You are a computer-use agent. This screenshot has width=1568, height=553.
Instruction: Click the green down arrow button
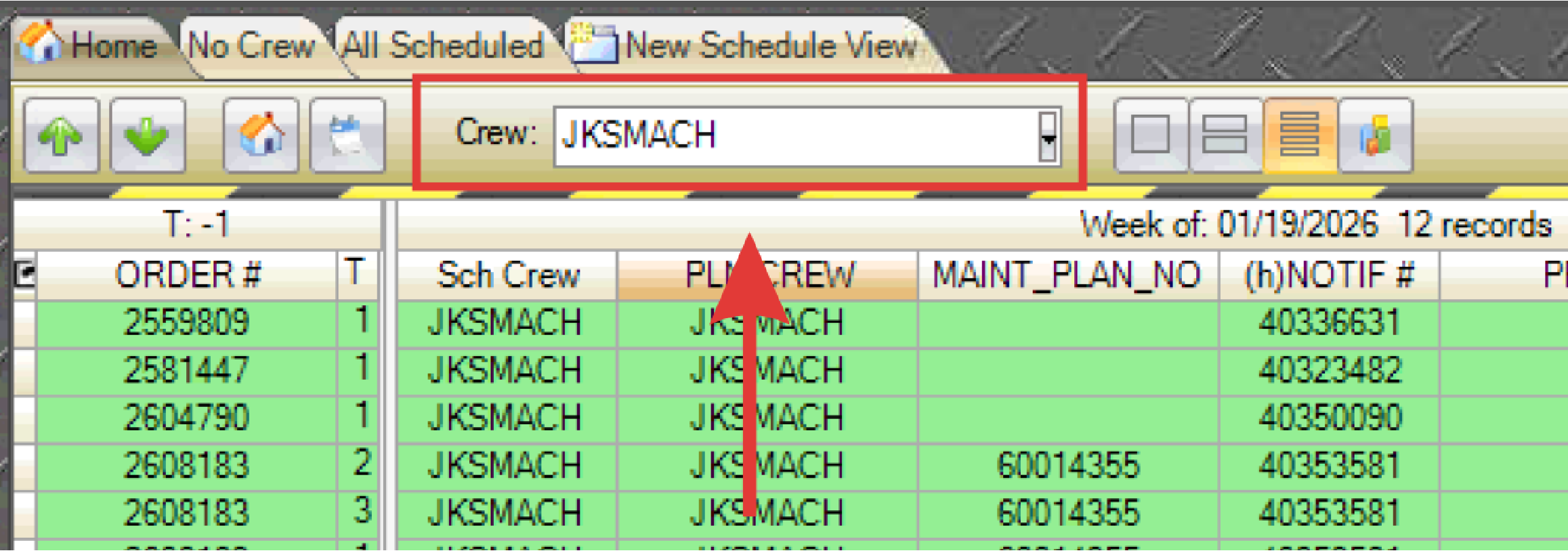(x=148, y=135)
